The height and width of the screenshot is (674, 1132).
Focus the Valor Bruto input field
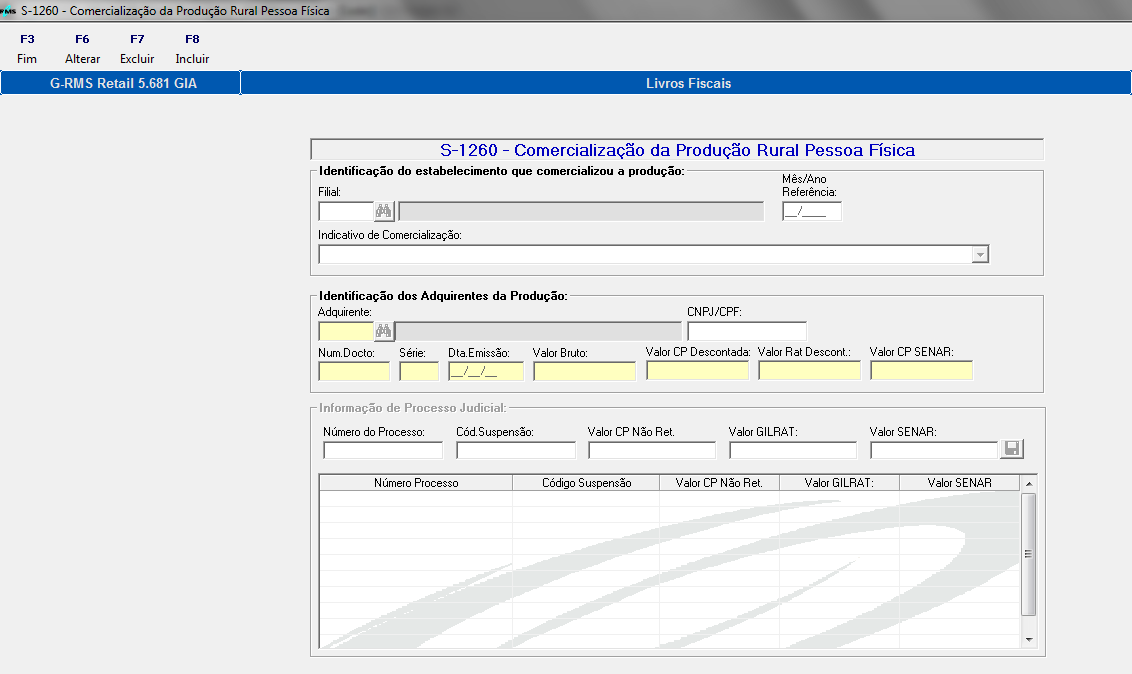(585, 371)
